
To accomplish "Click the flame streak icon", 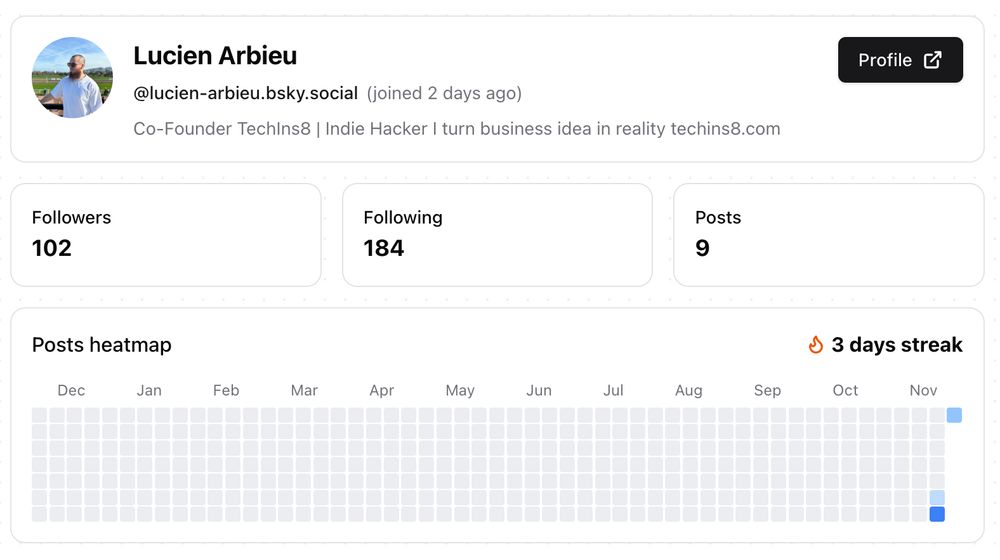I will [x=816, y=345].
